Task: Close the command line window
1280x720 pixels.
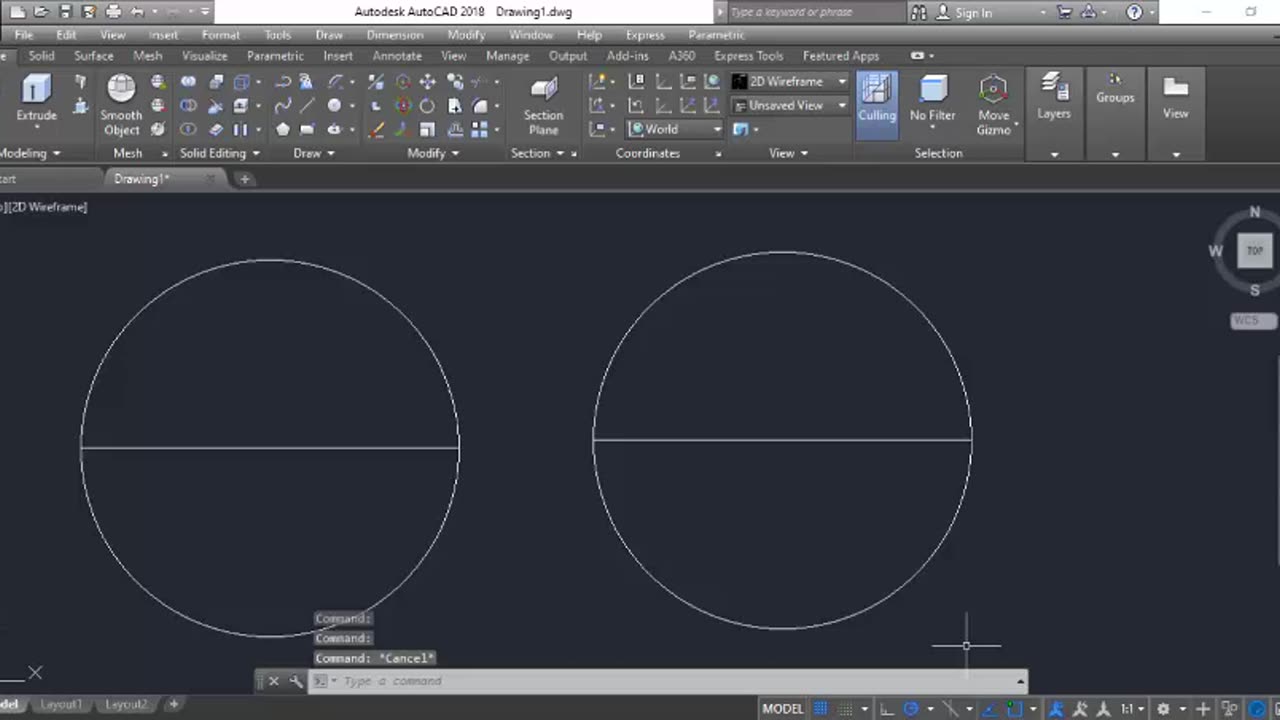Action: tap(273, 681)
